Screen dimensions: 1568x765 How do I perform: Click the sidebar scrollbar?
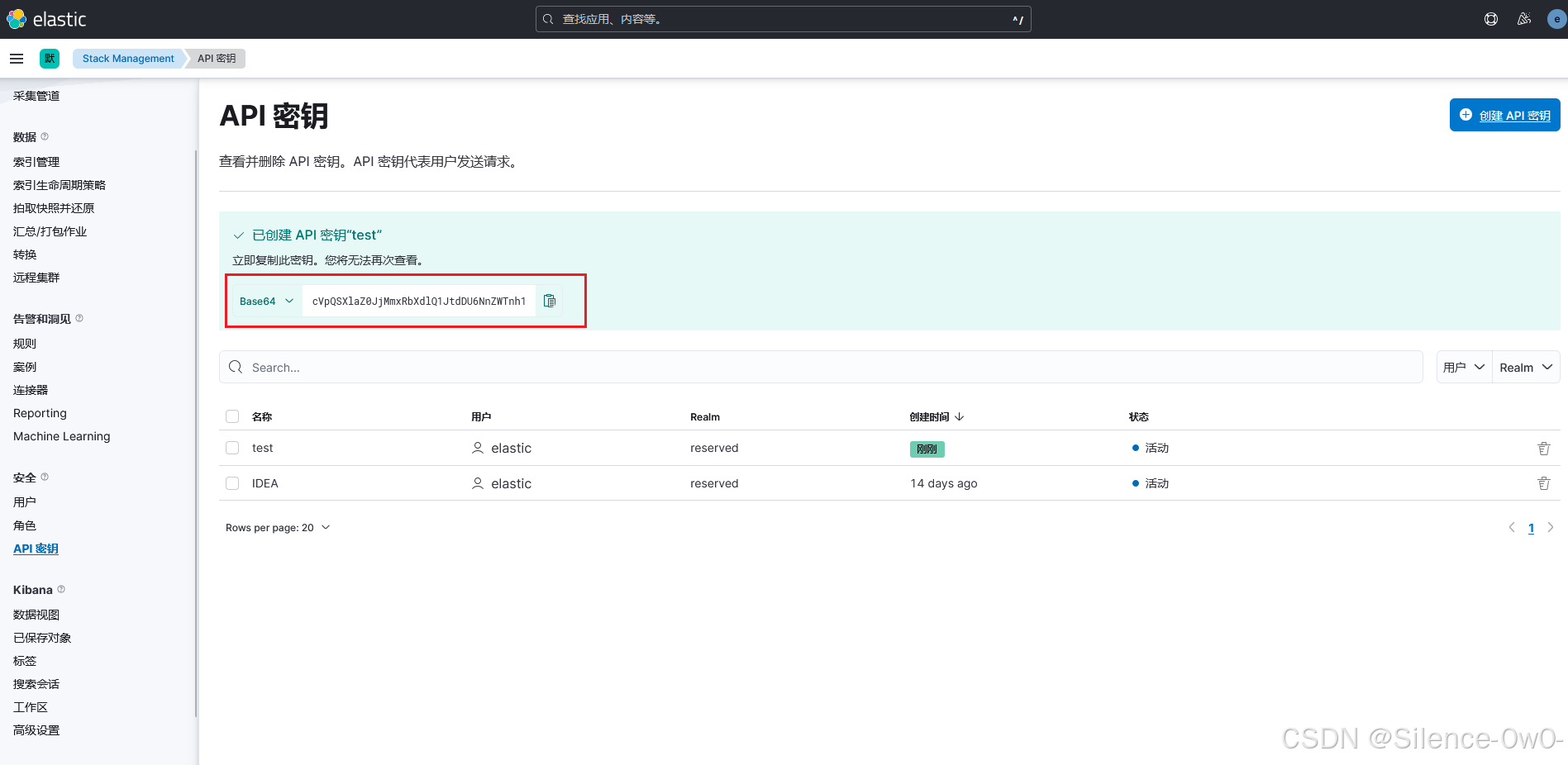[196, 433]
